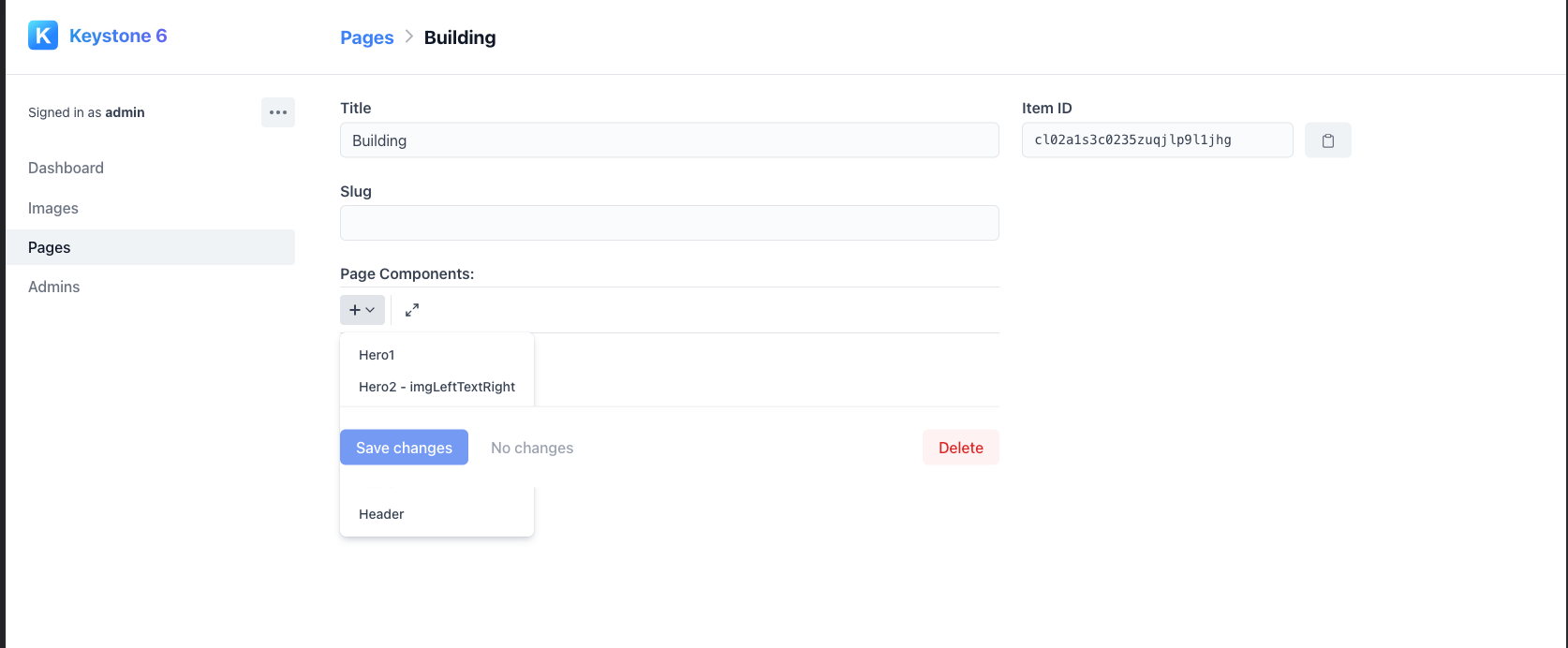
Task: Choose Header in the component list
Action: click(380, 513)
